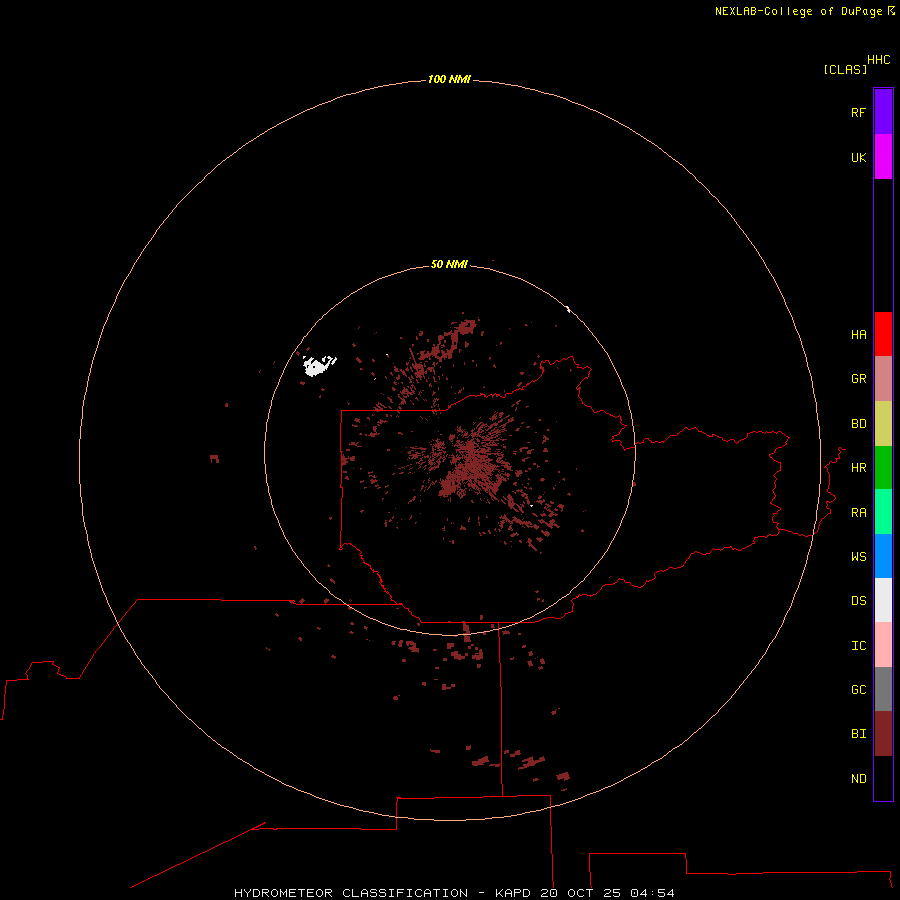This screenshot has height=900, width=900.
Task: Click the BD legend label
Action: pyautogui.click(x=858, y=424)
